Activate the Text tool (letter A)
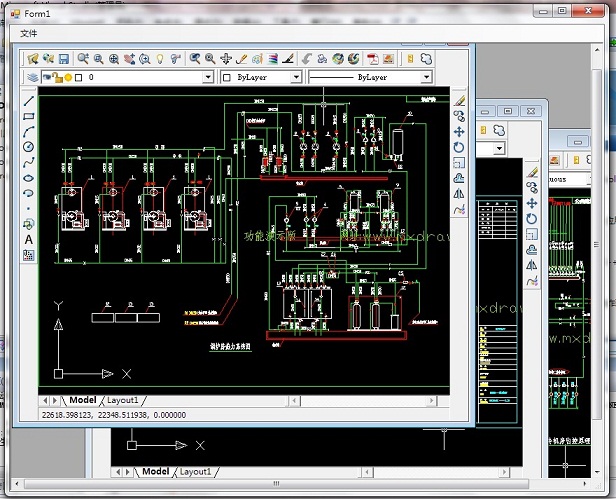Screen dimensions: 616x499 point(28,239)
